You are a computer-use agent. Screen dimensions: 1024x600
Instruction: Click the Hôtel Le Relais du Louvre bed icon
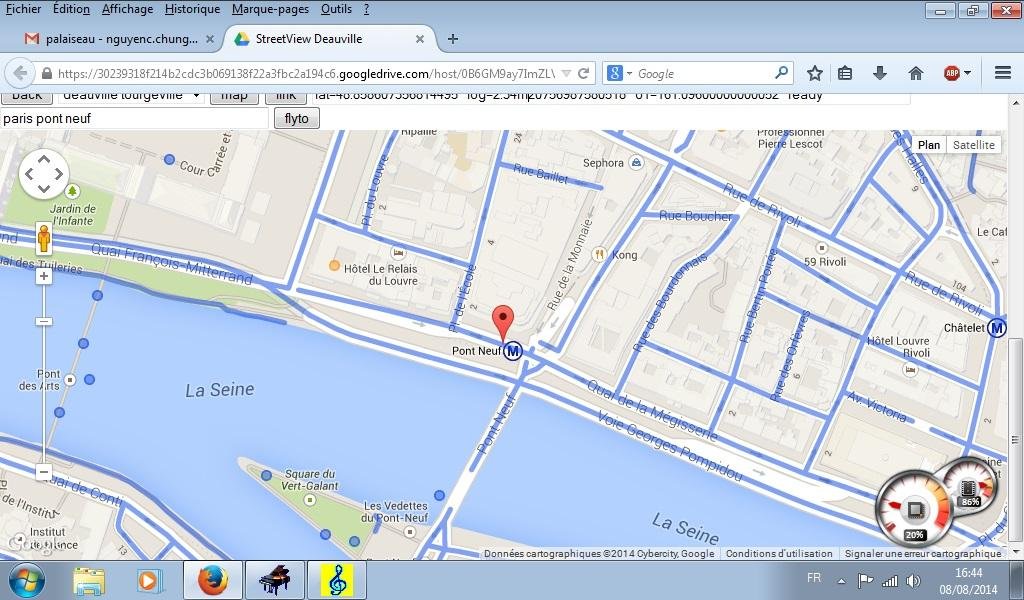399,252
